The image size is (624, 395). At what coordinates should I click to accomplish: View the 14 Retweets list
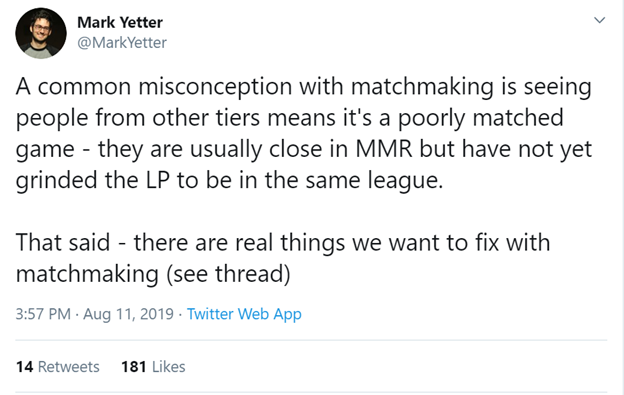point(58,366)
